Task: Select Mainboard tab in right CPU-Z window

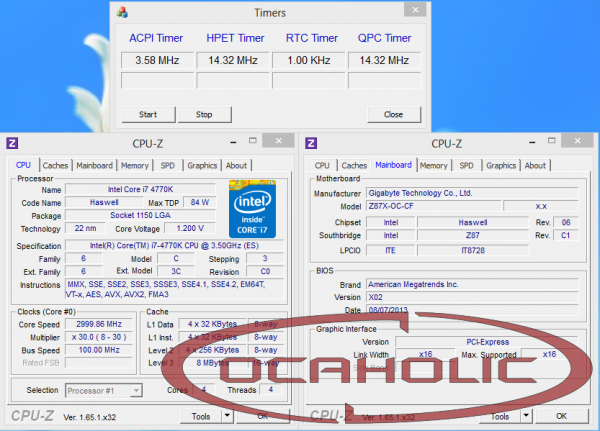Action: click(x=393, y=165)
